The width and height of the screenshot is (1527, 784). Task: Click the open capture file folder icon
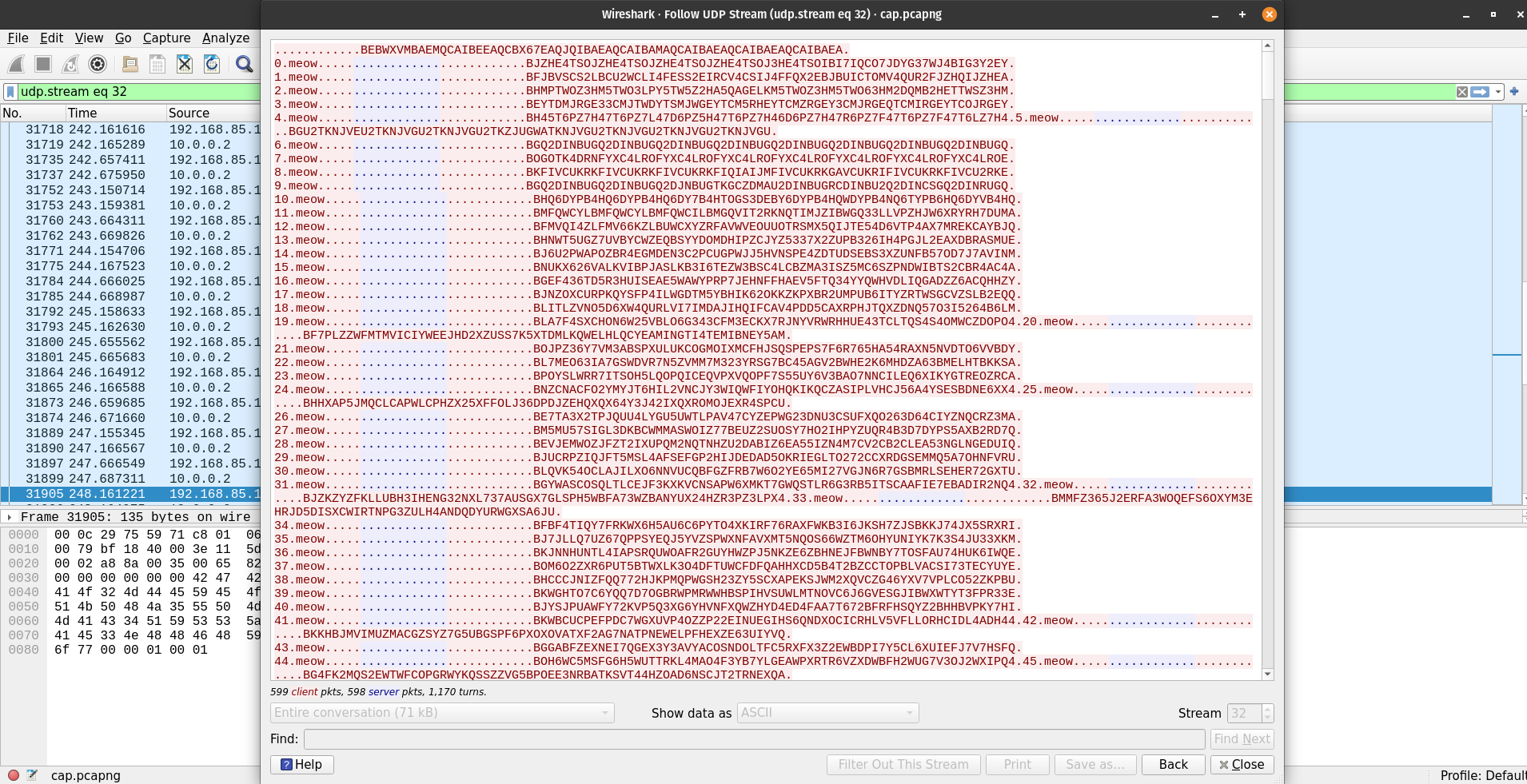130,64
